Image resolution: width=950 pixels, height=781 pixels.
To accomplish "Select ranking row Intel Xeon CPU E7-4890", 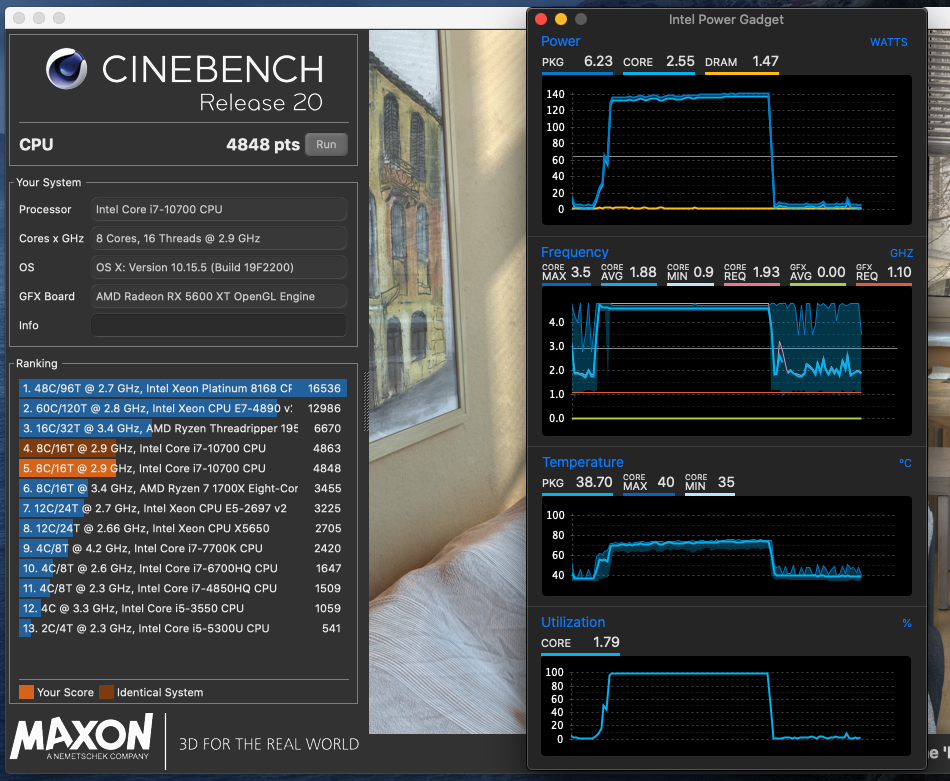I will tap(182, 408).
